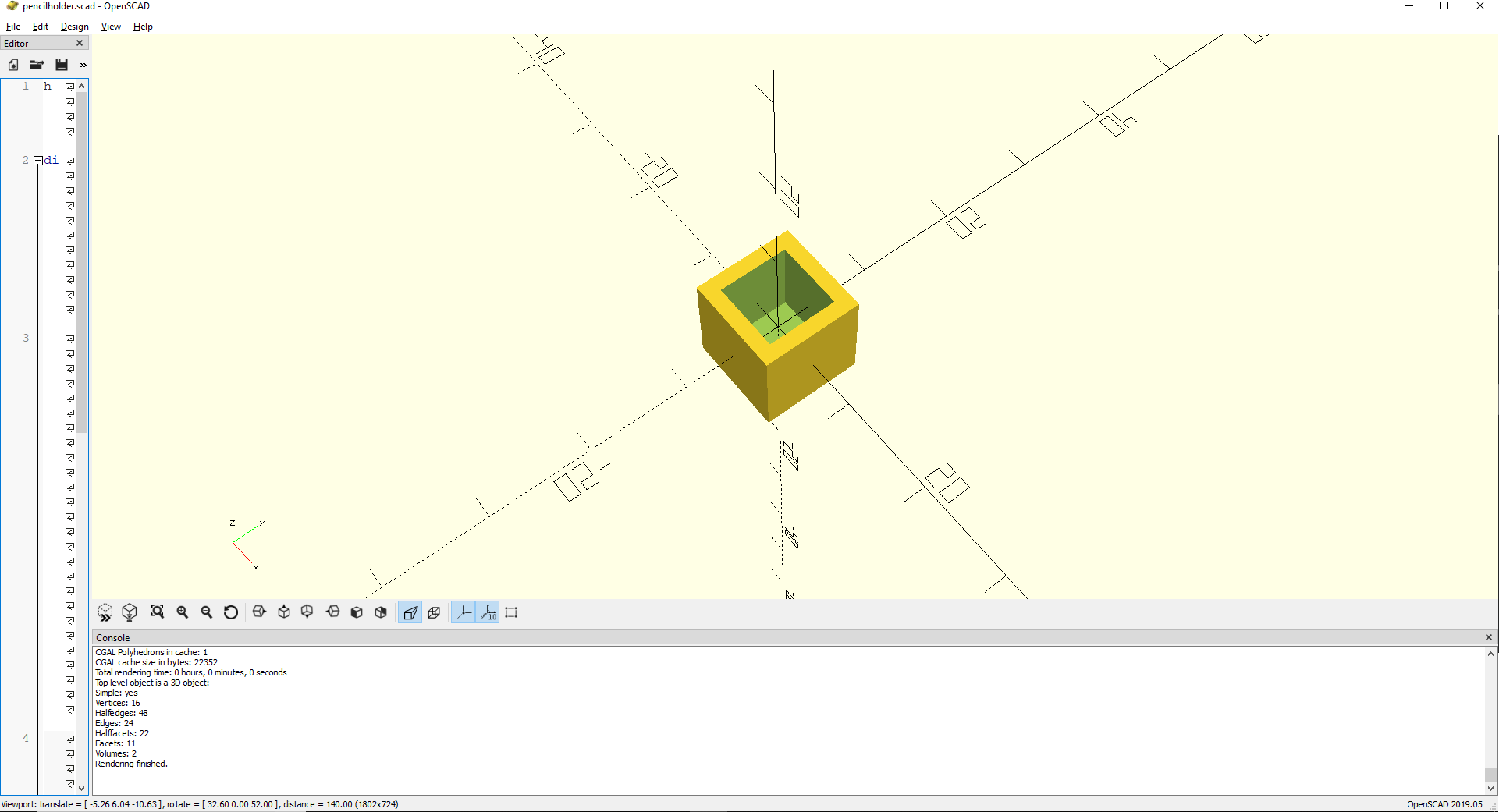
Task: Click the editor scrollbar up arrow
Action: (x=82, y=86)
